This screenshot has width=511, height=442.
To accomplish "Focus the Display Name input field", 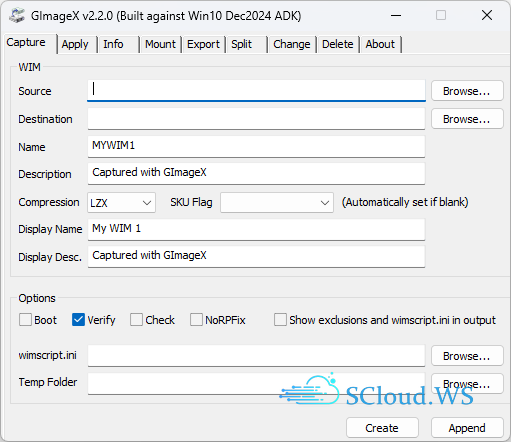I will (256, 229).
